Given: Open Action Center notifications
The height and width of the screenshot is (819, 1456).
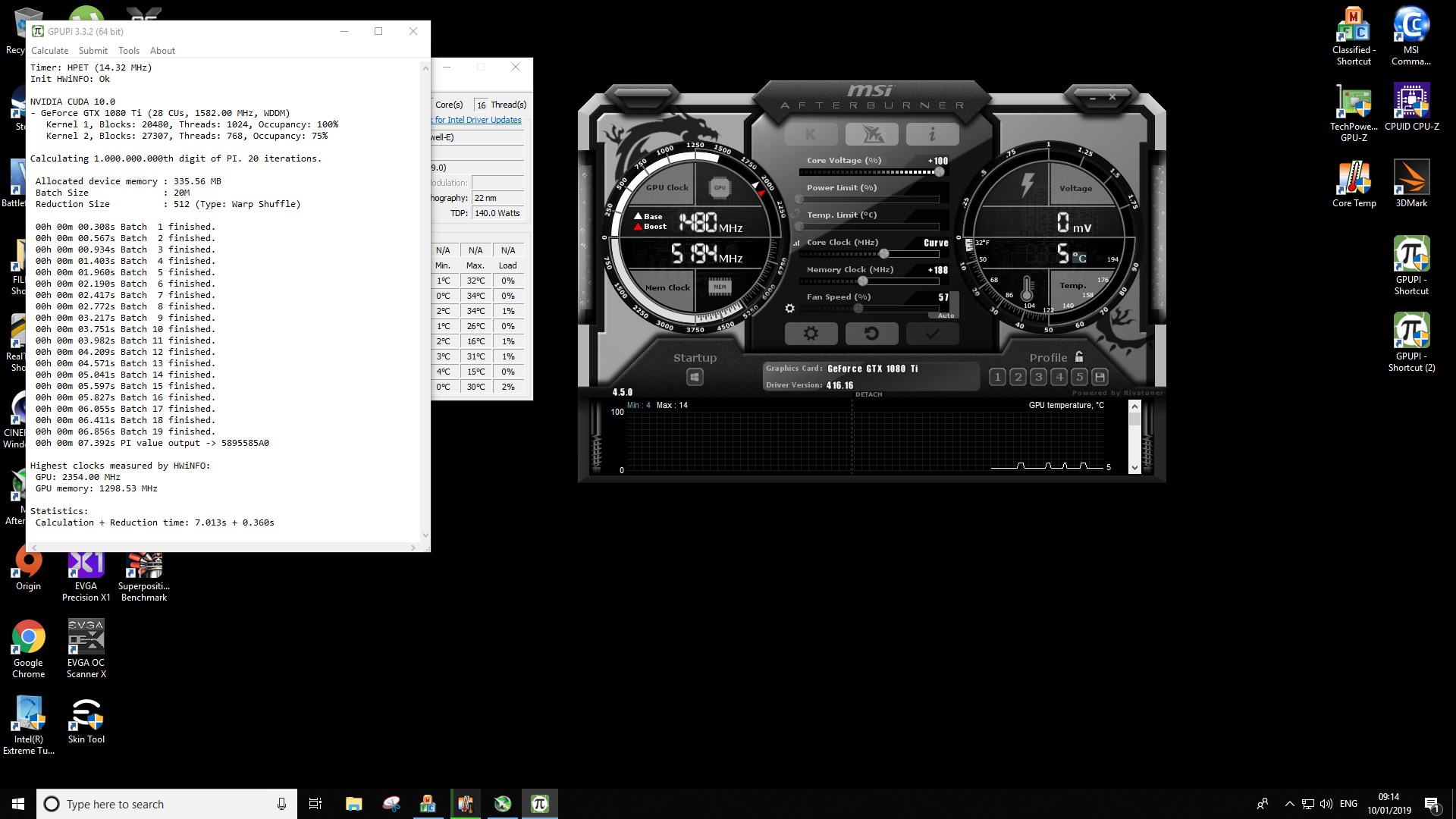Looking at the screenshot, I should coord(1432,804).
